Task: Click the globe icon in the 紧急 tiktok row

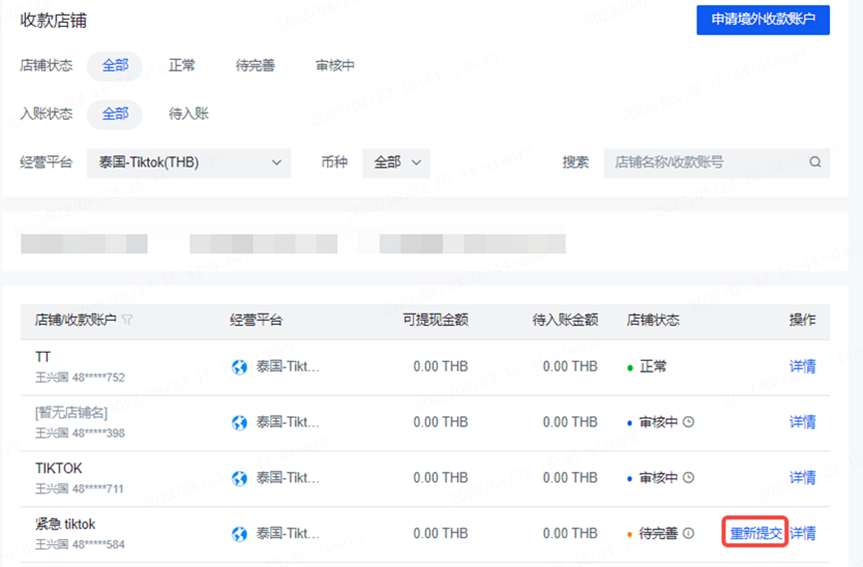Action: pyautogui.click(x=239, y=533)
